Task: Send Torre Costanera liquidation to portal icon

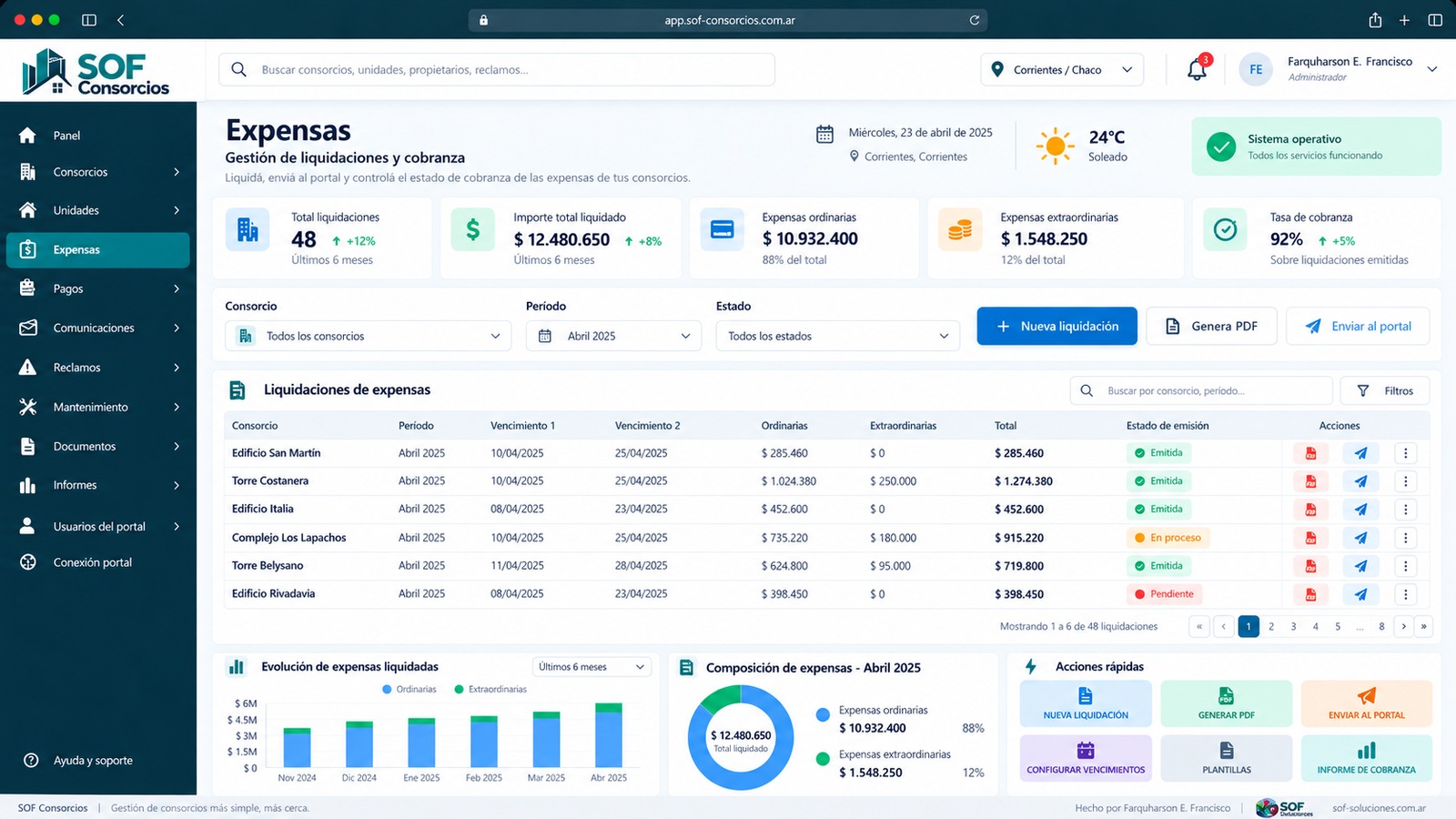Action: pos(1360,481)
